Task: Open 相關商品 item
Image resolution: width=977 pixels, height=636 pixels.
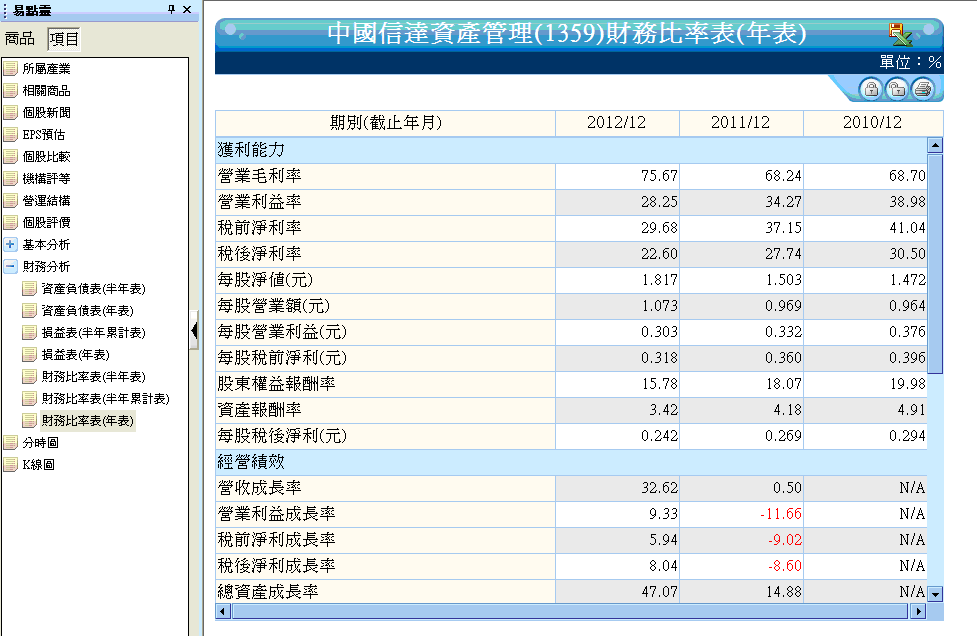Action: pyautogui.click(x=47, y=90)
